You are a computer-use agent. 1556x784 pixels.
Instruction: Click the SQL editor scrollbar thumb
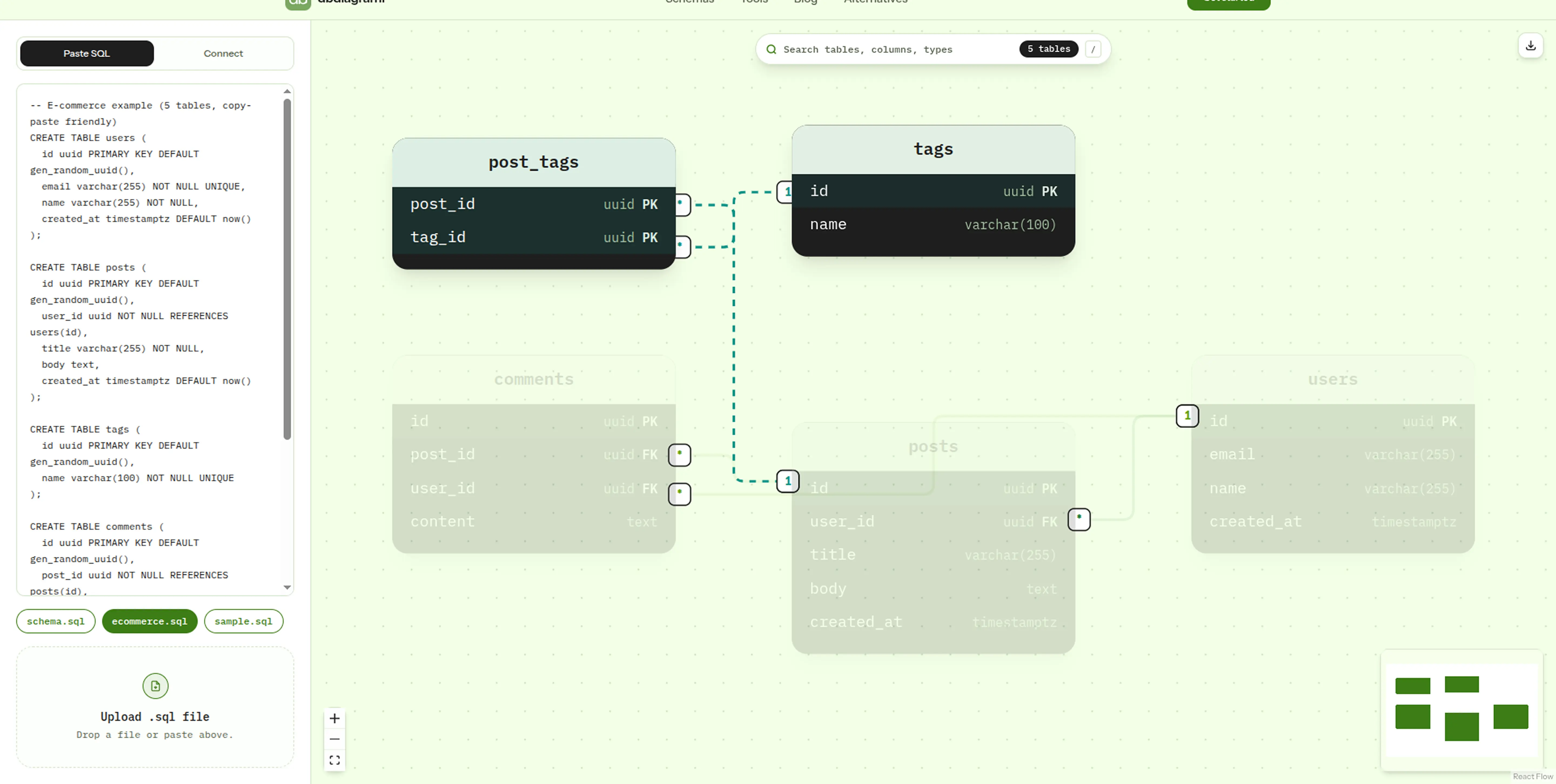(x=287, y=269)
